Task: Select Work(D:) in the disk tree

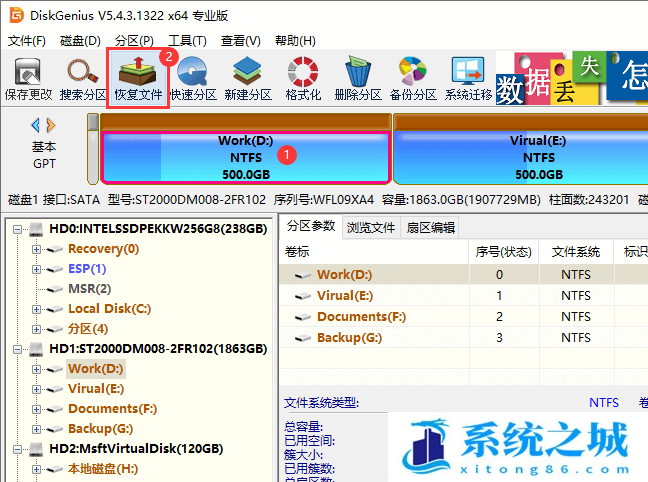Action: tap(95, 369)
